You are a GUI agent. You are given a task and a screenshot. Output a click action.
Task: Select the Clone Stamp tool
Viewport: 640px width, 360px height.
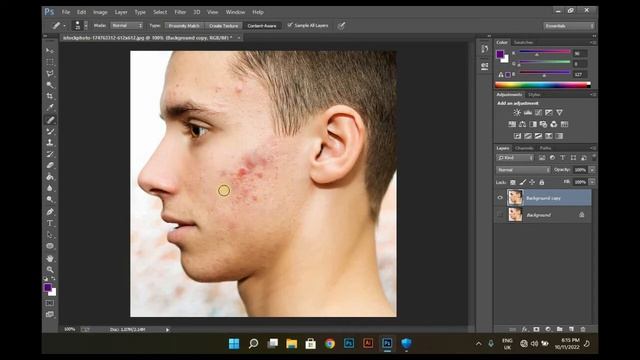50,143
